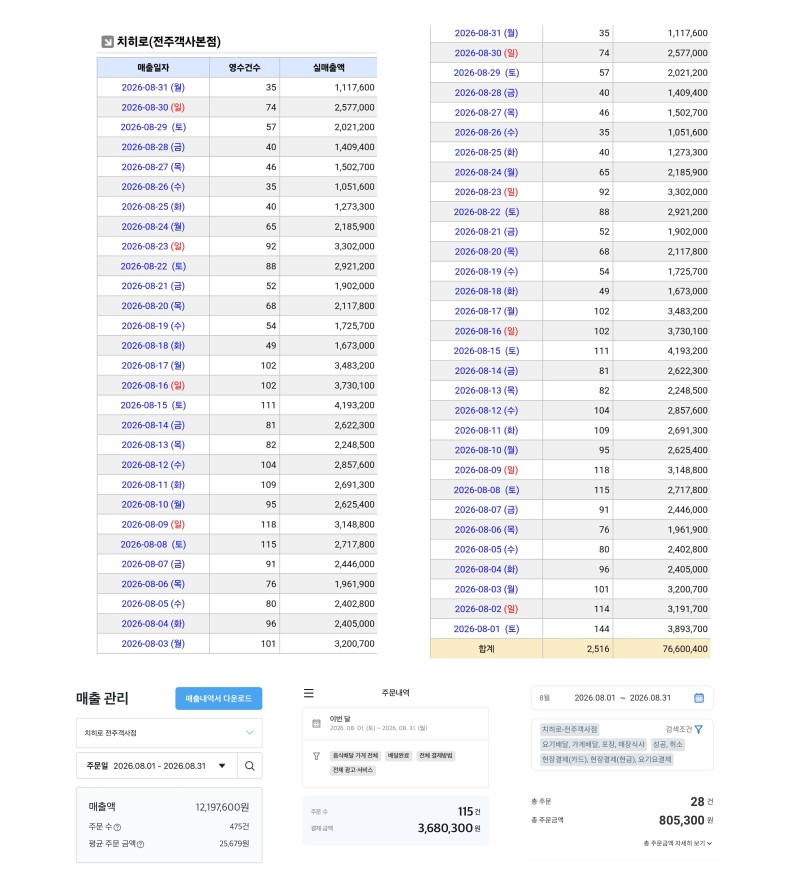Click the 76,600,400 total sales amount

685,649
